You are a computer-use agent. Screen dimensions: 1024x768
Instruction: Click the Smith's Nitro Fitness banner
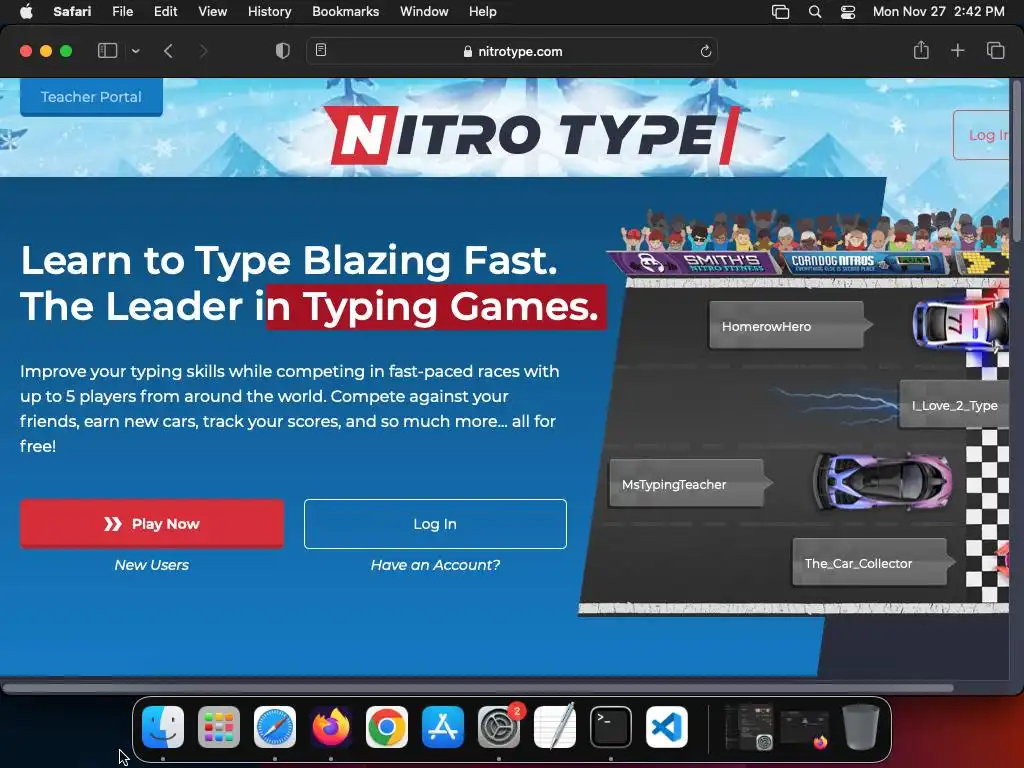click(696, 263)
